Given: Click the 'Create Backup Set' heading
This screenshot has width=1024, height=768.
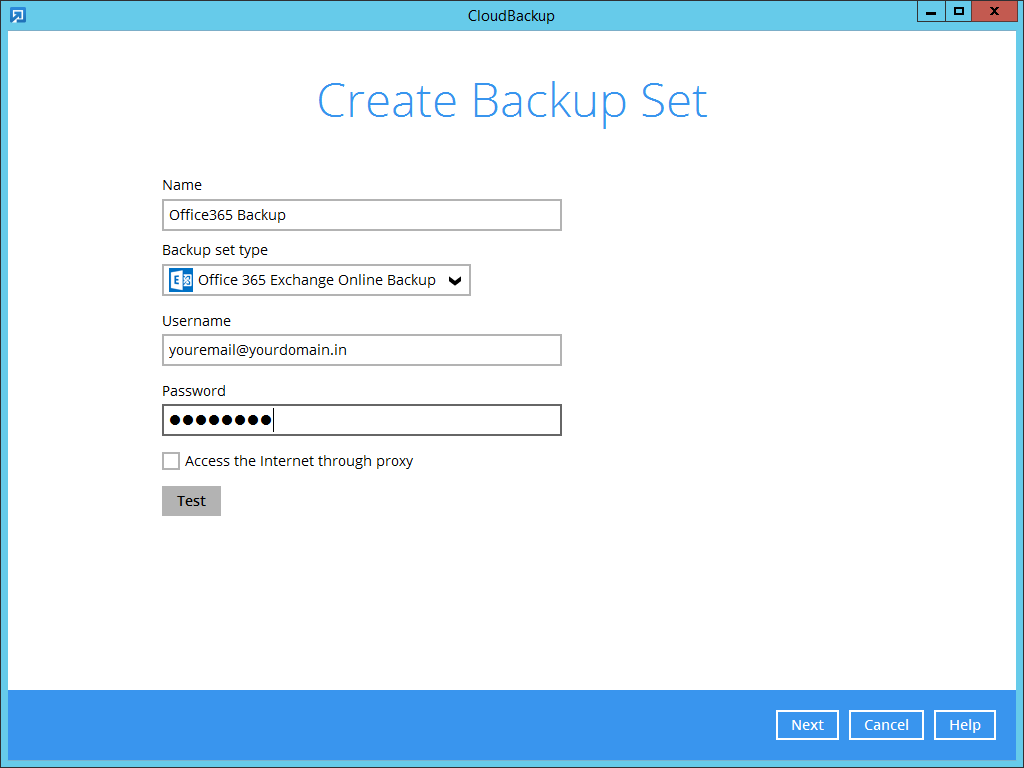Looking at the screenshot, I should (x=512, y=101).
